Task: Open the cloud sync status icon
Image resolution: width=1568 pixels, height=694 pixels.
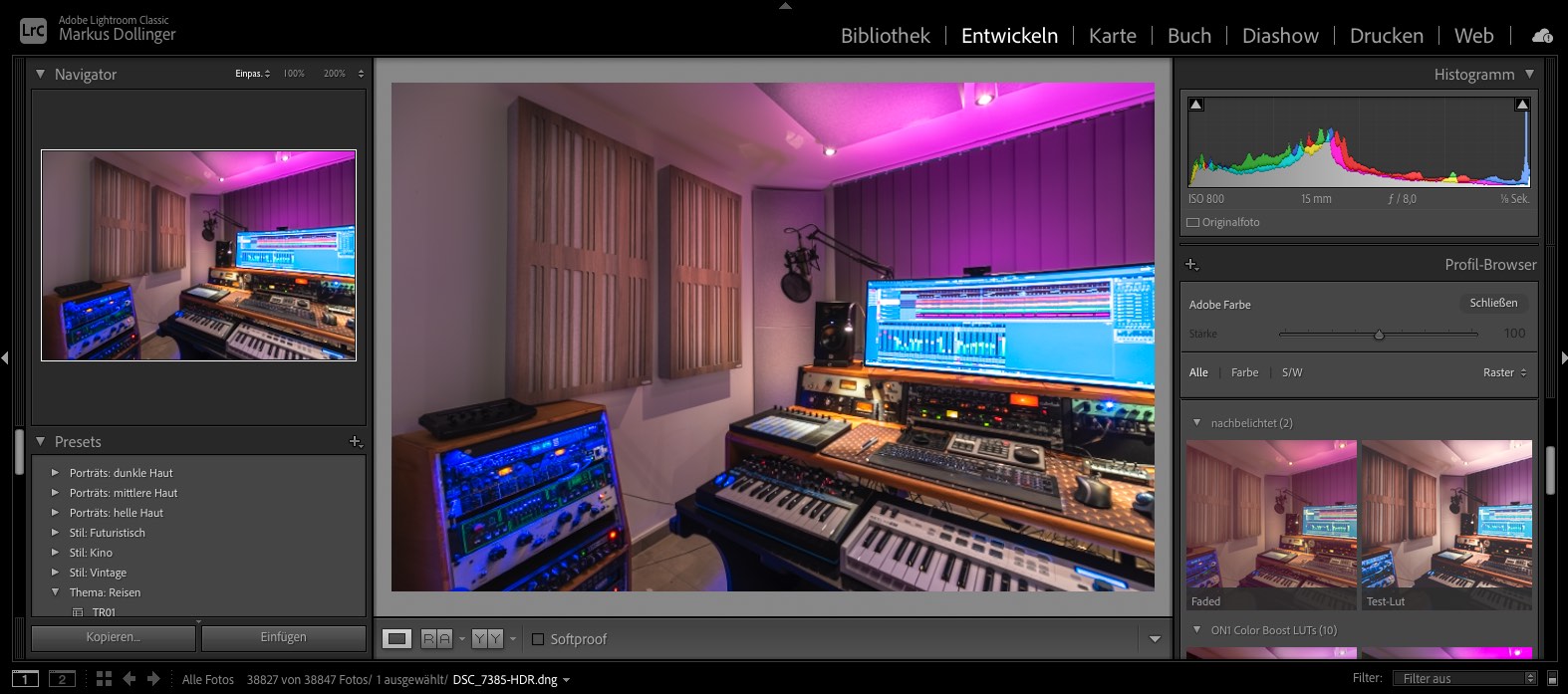Action: click(x=1542, y=36)
